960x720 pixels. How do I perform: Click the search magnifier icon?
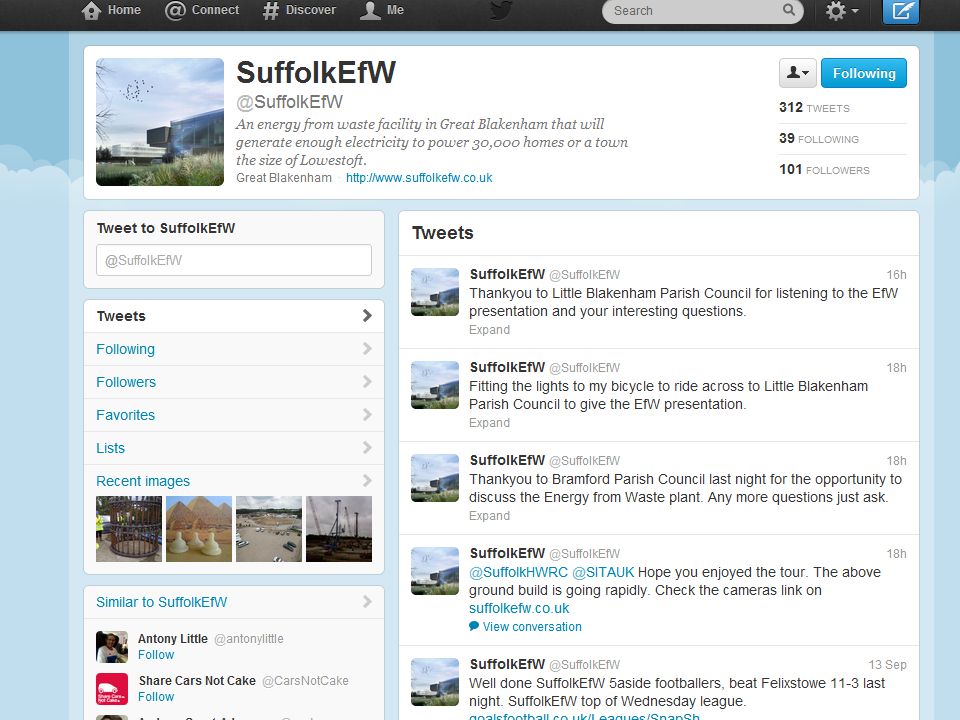pos(789,10)
